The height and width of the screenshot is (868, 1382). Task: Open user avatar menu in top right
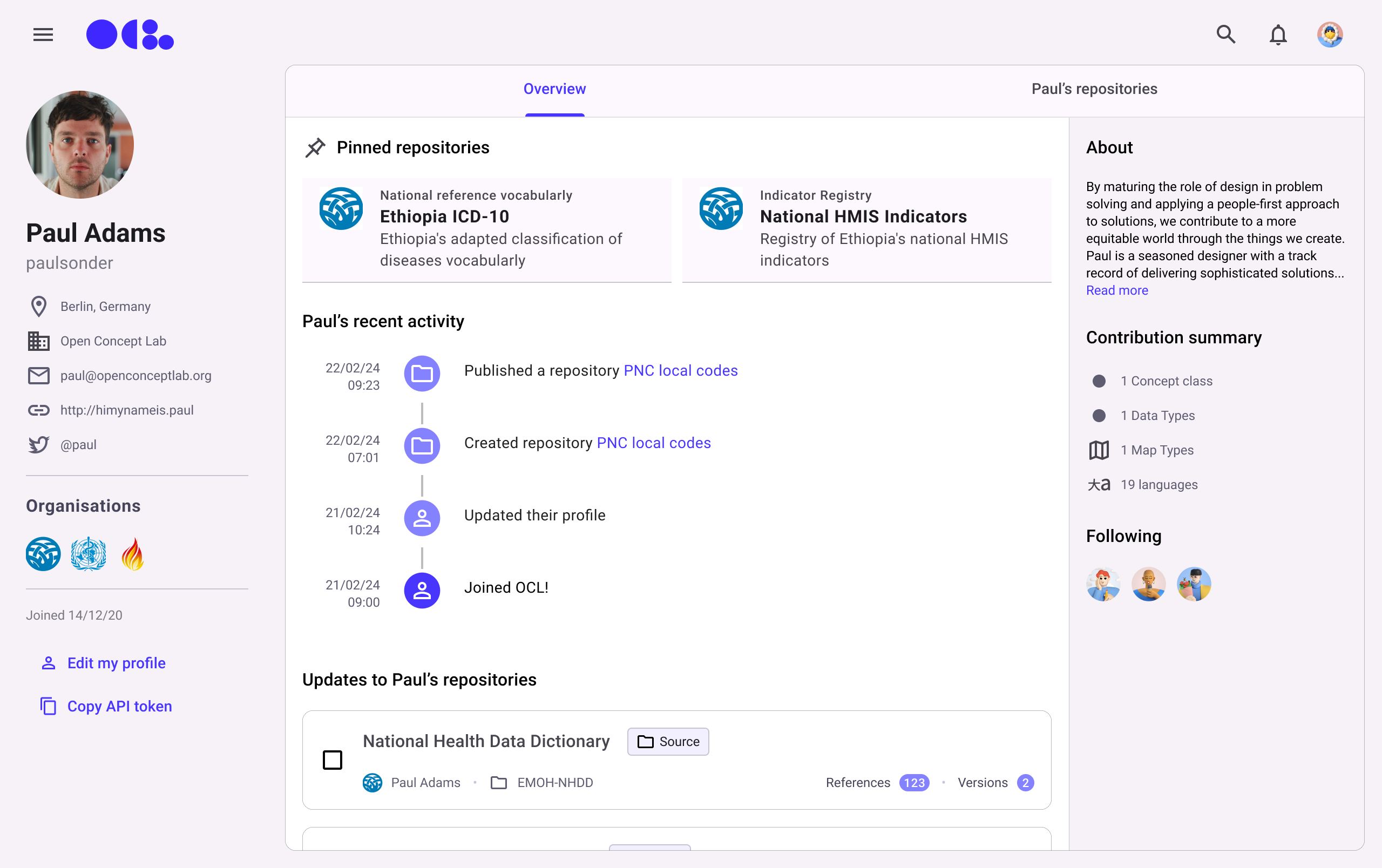(1329, 35)
